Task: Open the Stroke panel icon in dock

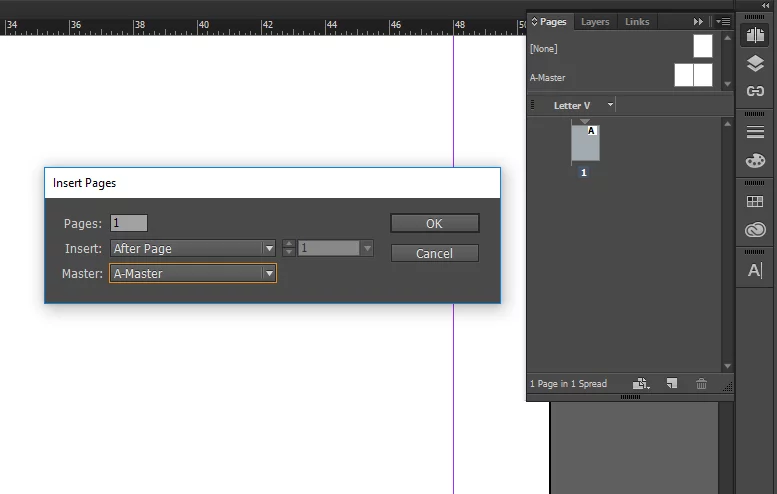Action: pyautogui.click(x=755, y=132)
